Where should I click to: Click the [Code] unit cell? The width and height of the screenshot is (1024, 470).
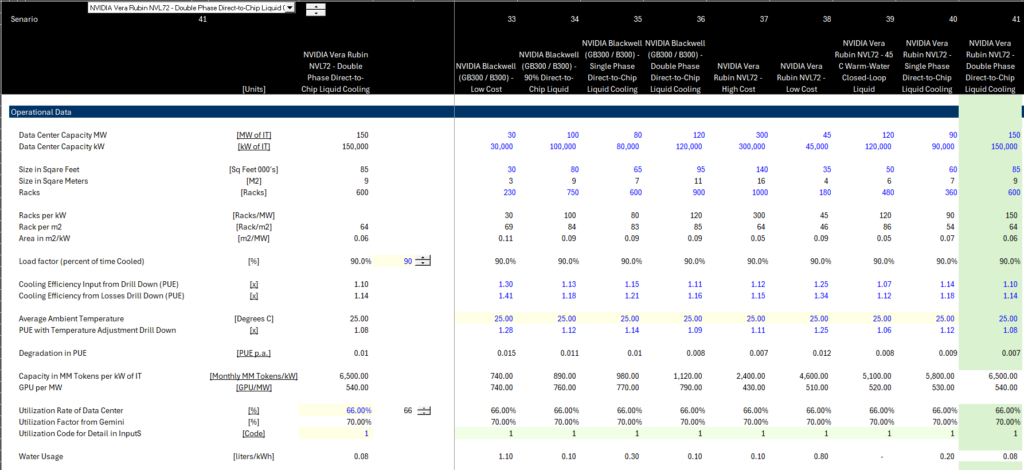click(254, 433)
